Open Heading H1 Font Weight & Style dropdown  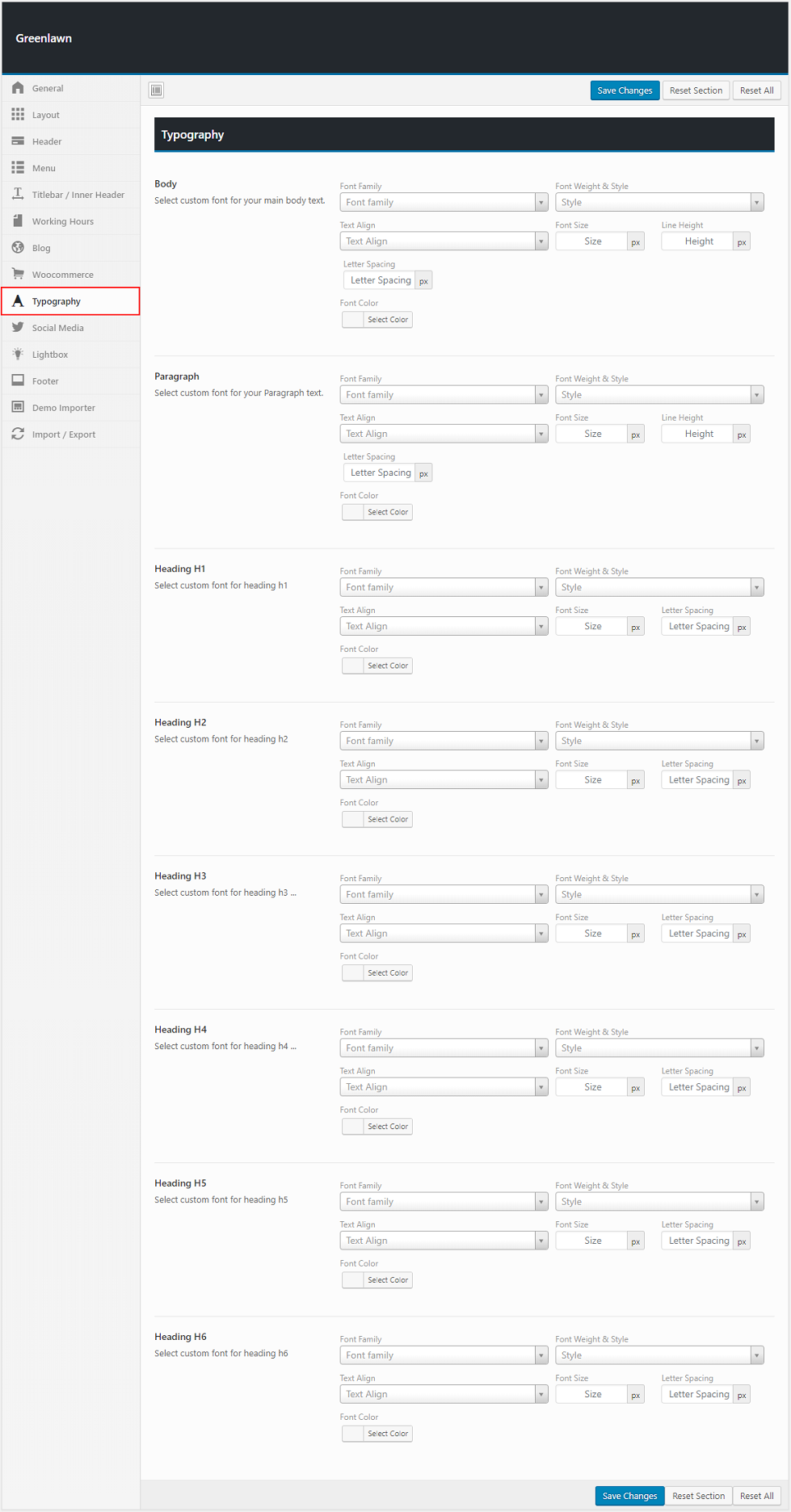(658, 587)
